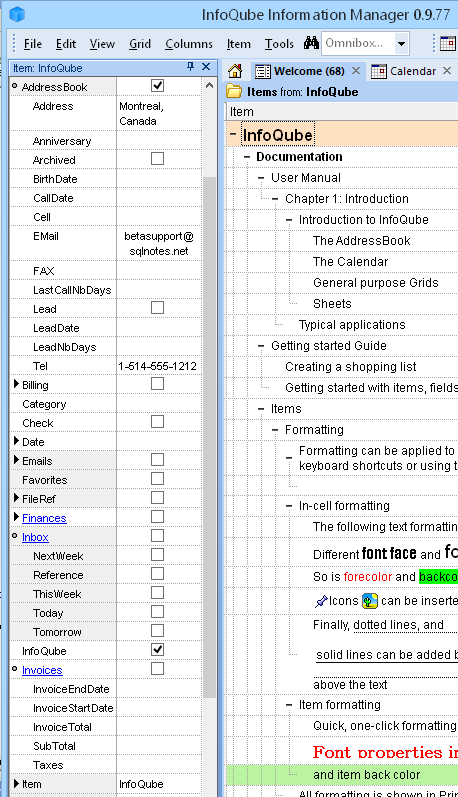This screenshot has height=797, width=458.
Task: Toggle the Inbox checkbox
Action: [158, 536]
